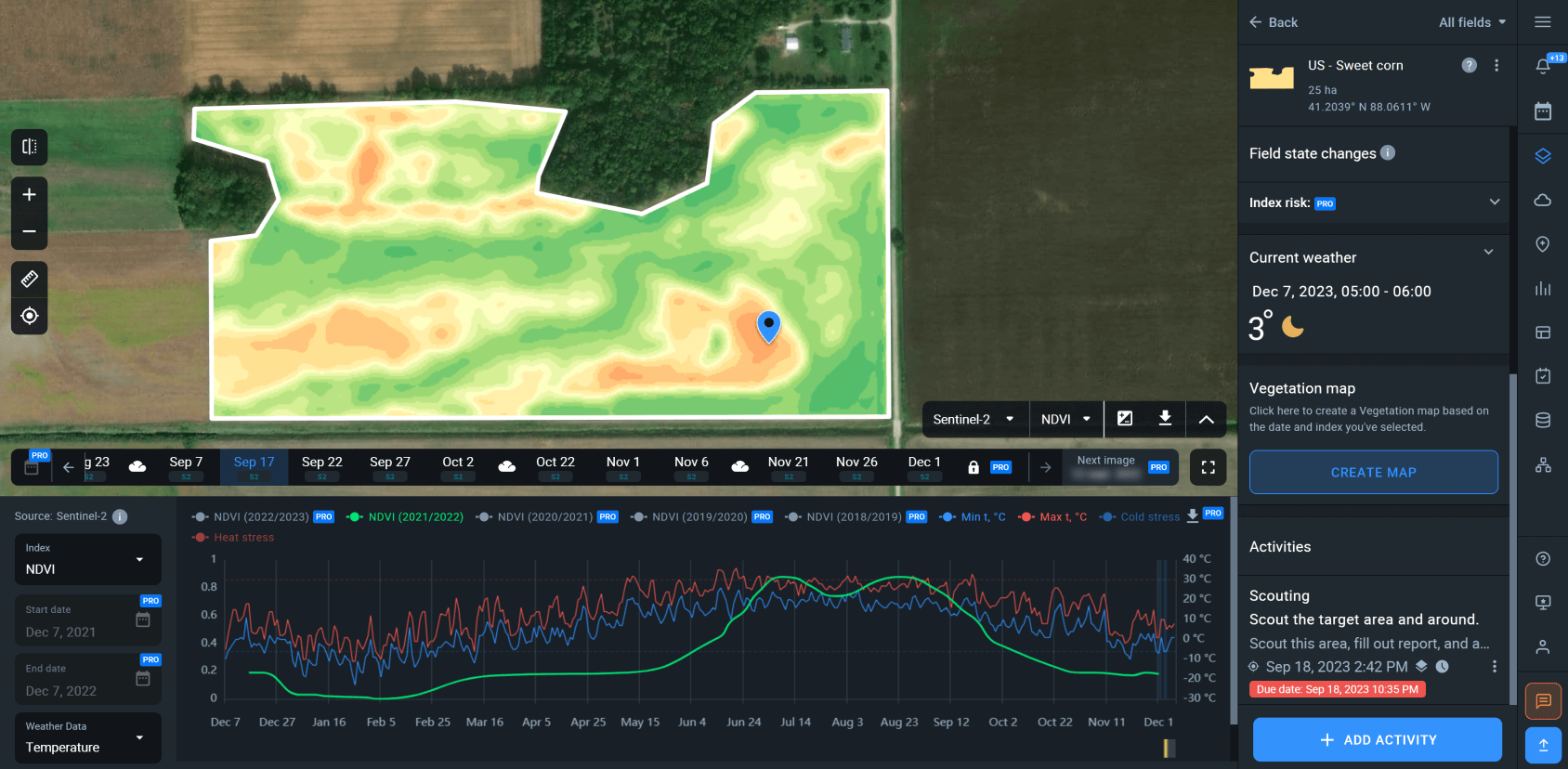Open the NDVI index dropdown on map
This screenshot has width=1568, height=769.
(x=1065, y=419)
